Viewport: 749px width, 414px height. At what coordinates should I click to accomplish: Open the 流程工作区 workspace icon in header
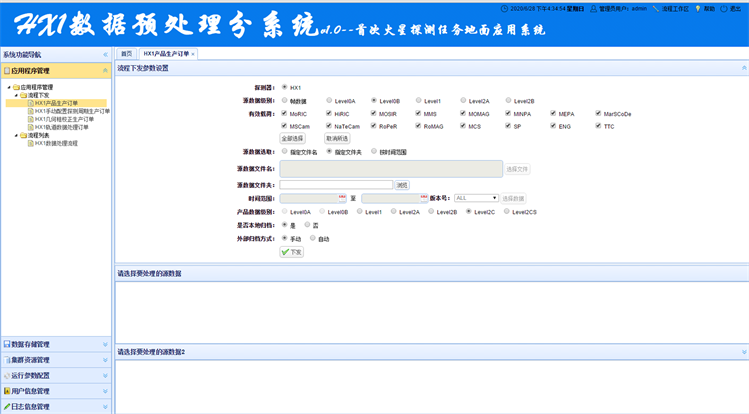(x=655, y=8)
